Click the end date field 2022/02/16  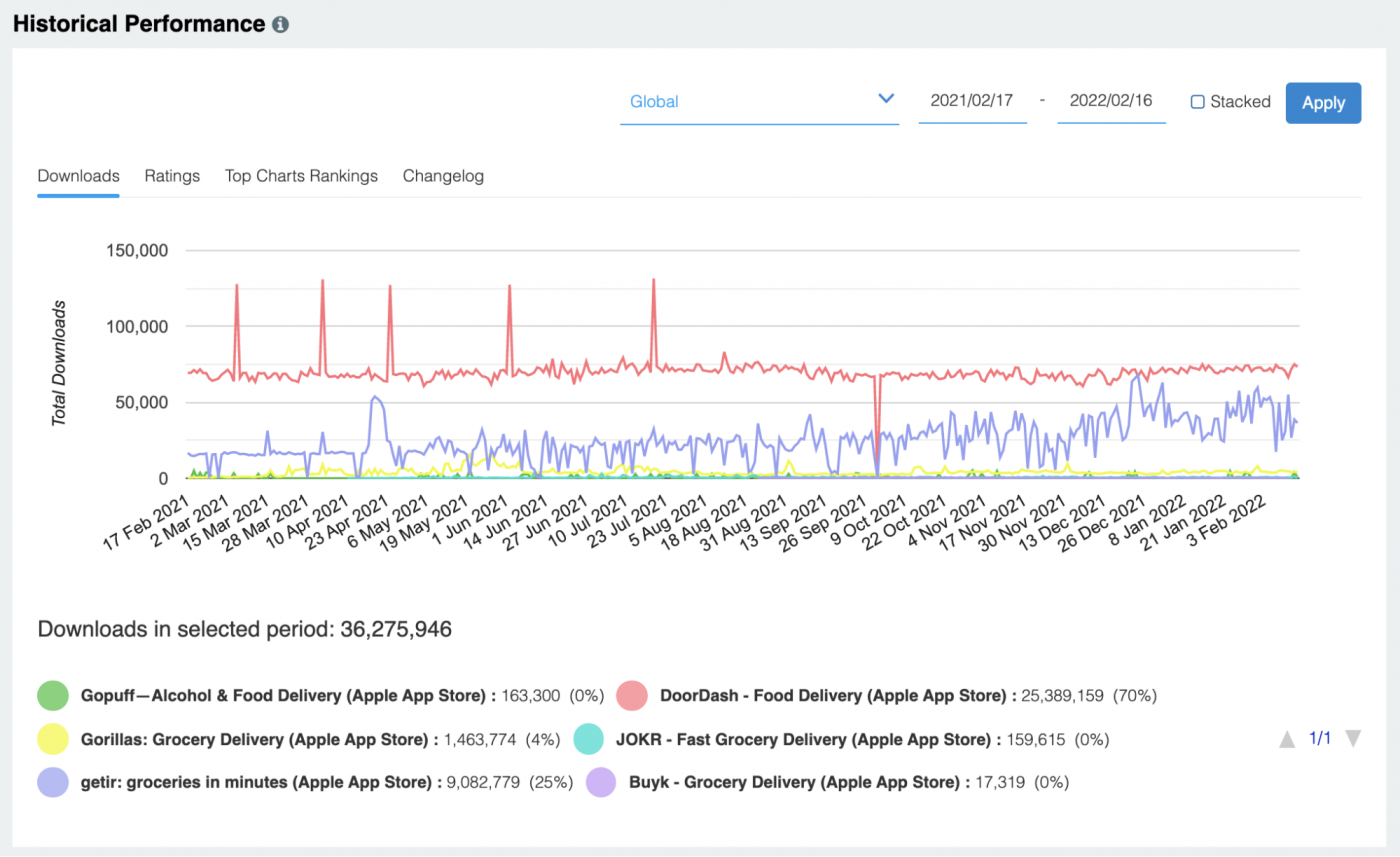point(1111,101)
